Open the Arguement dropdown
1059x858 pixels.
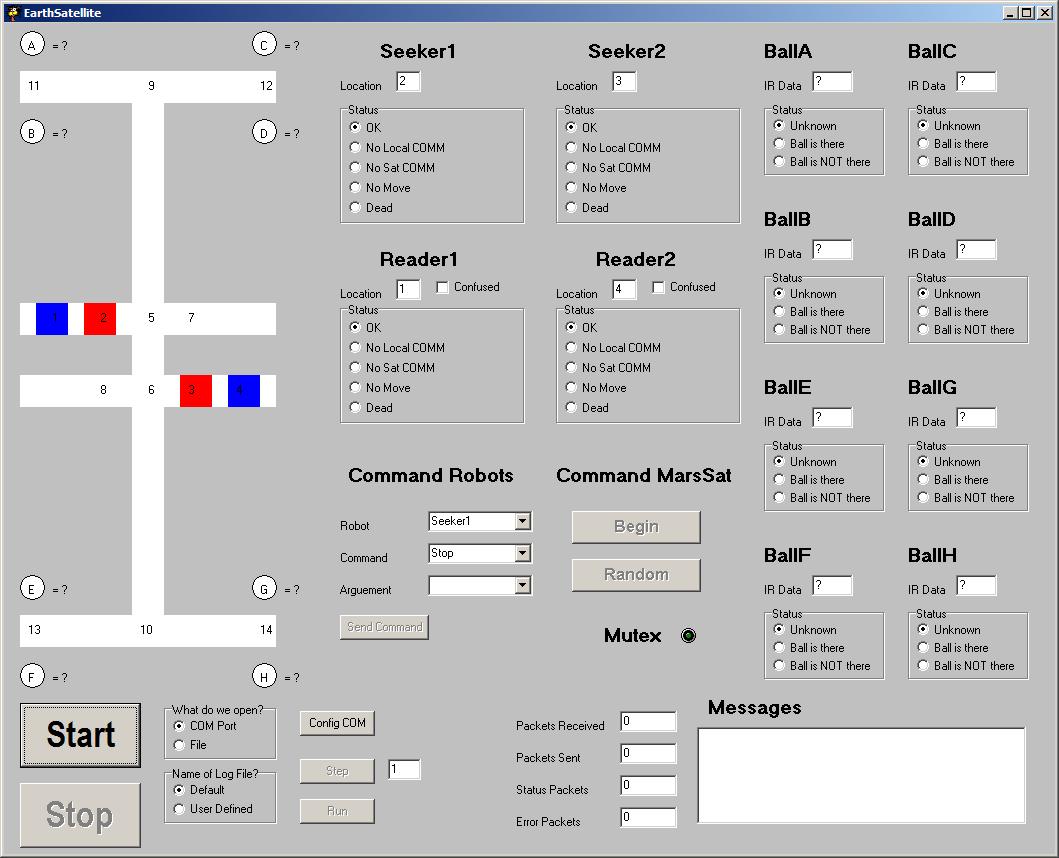(x=522, y=586)
